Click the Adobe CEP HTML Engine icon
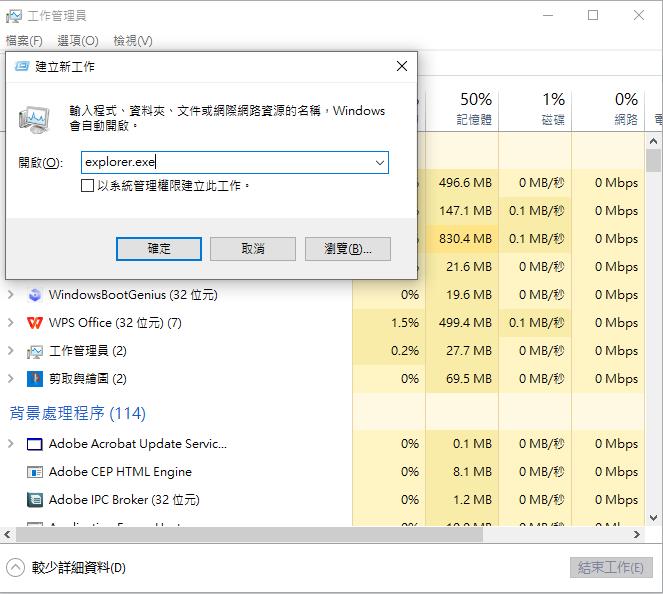This screenshot has height=594, width=663. point(35,472)
